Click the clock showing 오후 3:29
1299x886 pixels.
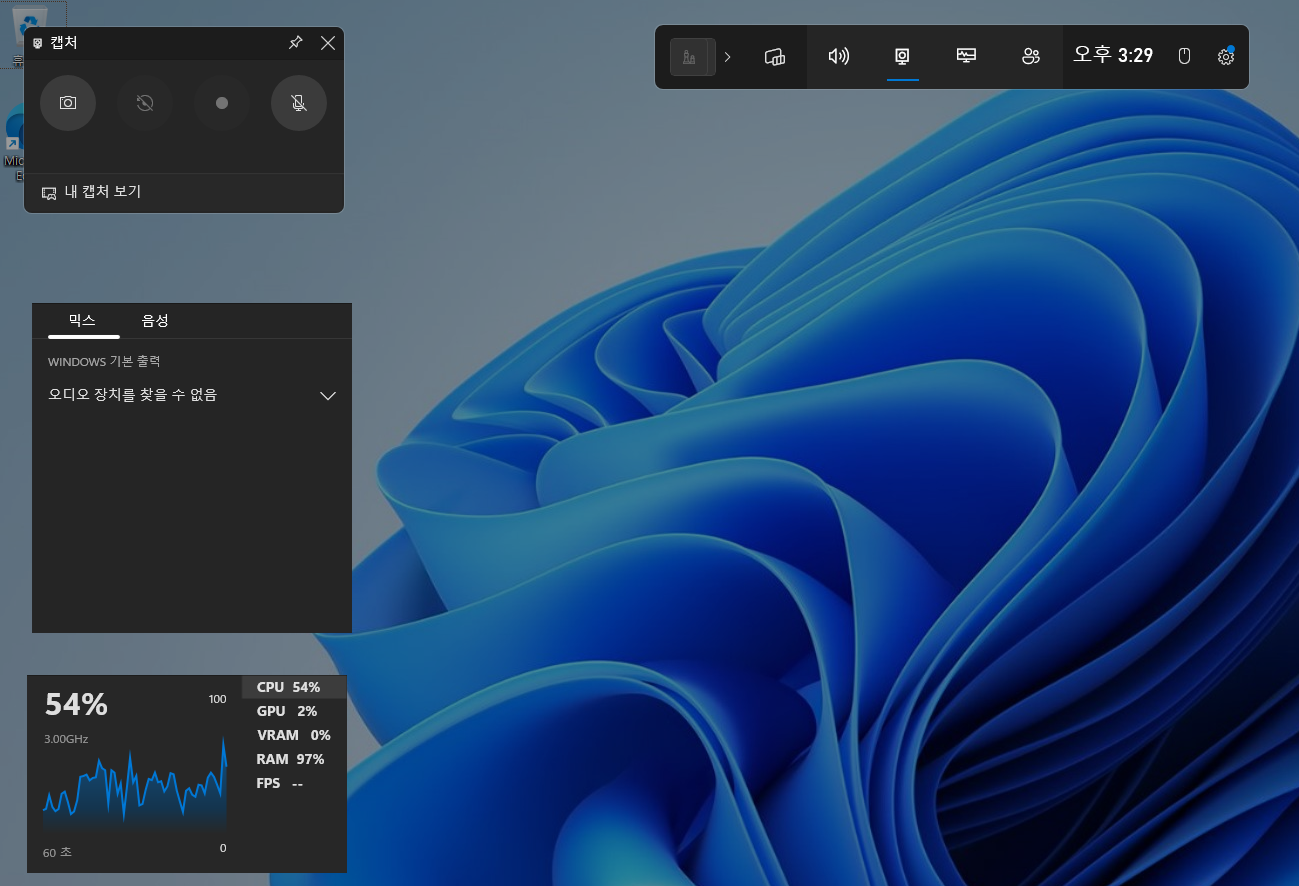pos(1113,56)
